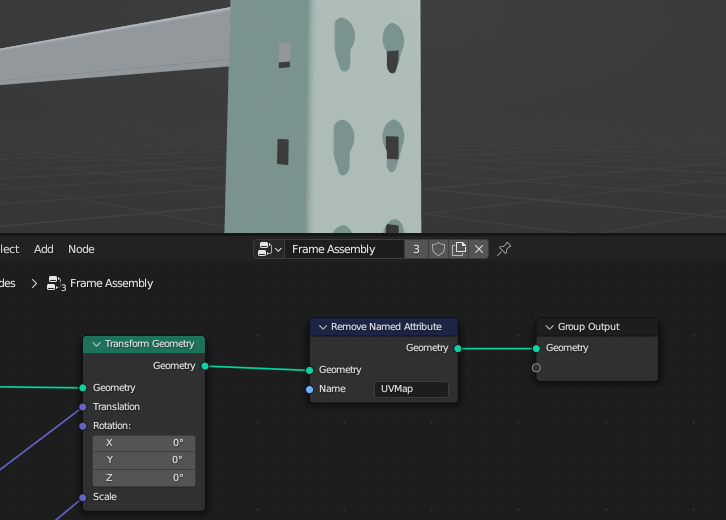Collapse the Remove Named Attribute node
The width and height of the screenshot is (726, 520).
(x=323, y=327)
